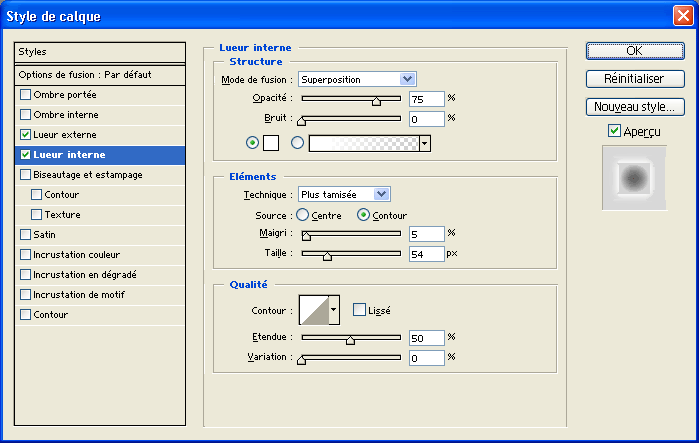Image resolution: width=699 pixels, height=443 pixels.
Task: Disable the Lueur externe checkbox
Action: point(25,134)
